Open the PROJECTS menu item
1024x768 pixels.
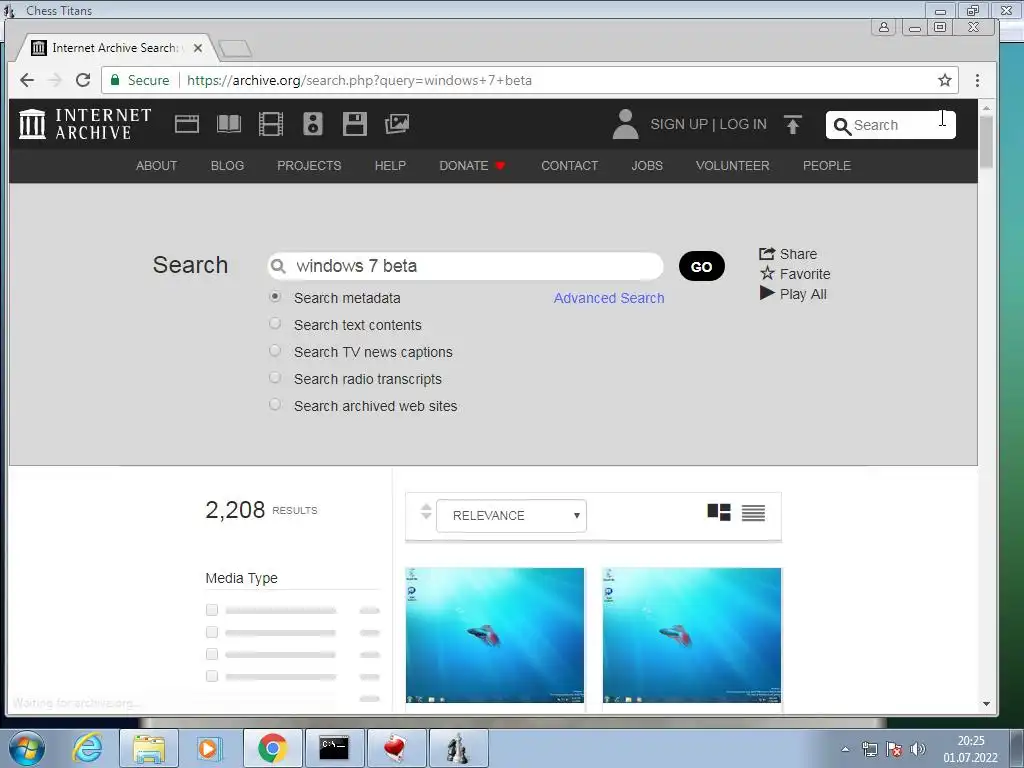coord(309,166)
